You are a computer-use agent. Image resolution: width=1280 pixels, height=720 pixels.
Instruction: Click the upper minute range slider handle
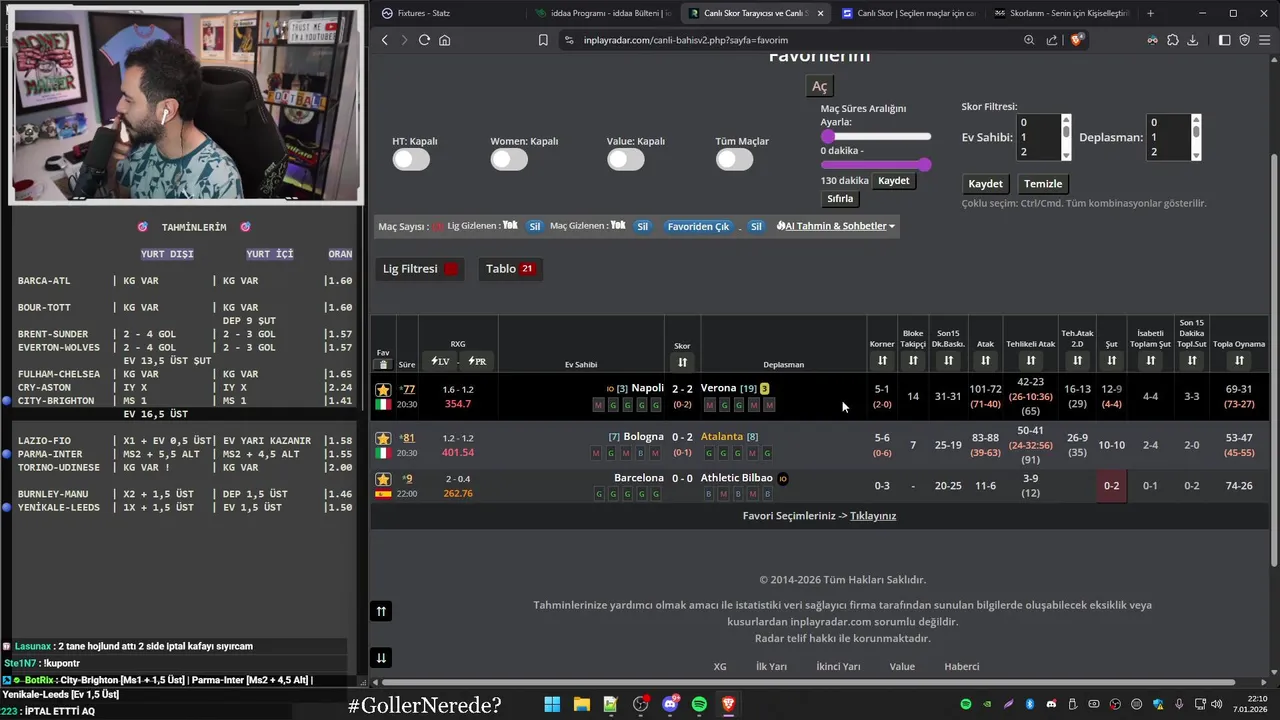pyautogui.click(x=828, y=136)
